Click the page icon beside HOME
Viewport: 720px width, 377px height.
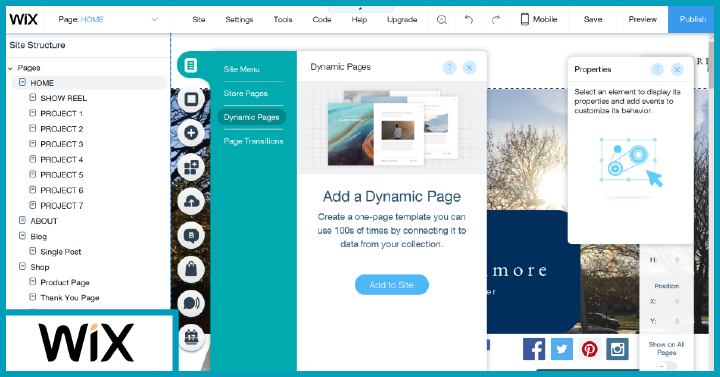coord(22,82)
